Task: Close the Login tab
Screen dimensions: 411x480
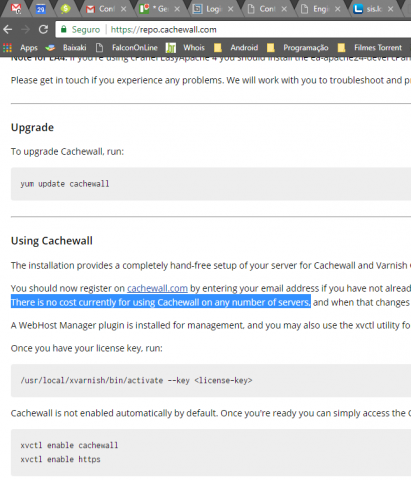Action: coord(230,9)
